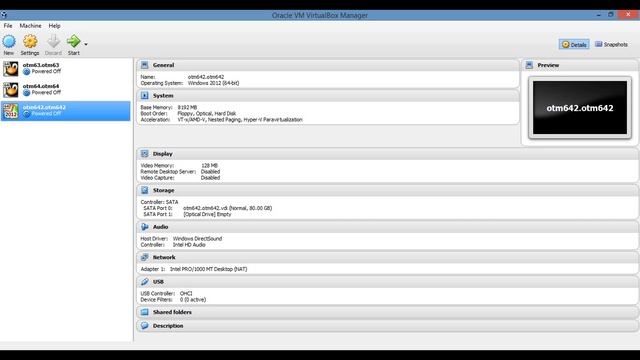Click the SATA Port 1 optical drive entry

coord(207,214)
